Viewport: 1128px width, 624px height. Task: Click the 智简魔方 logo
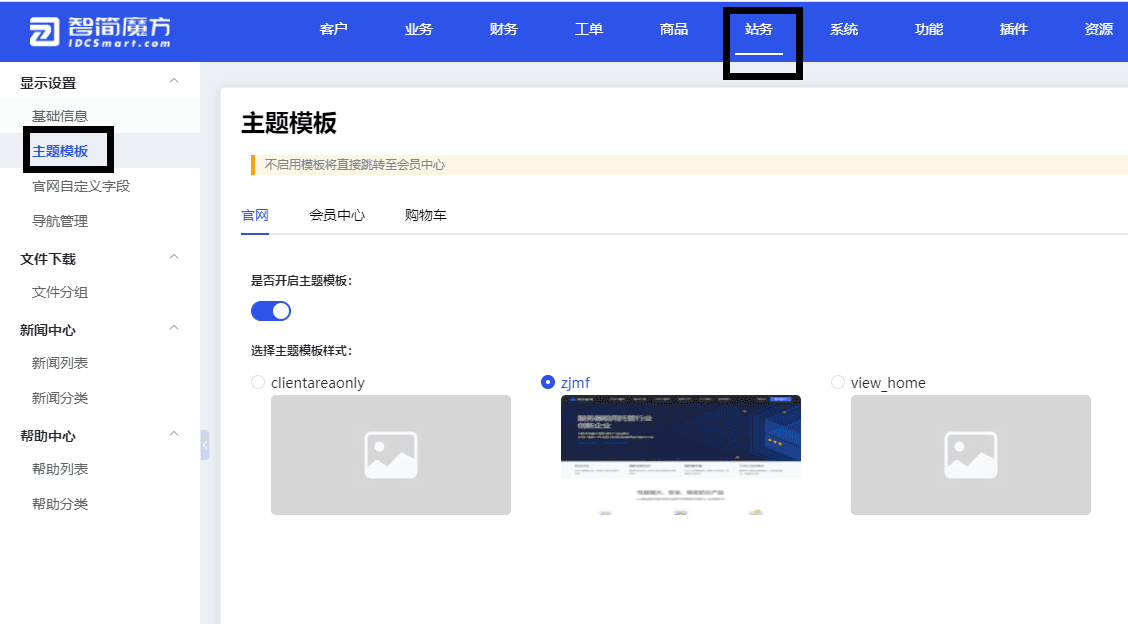pos(100,32)
